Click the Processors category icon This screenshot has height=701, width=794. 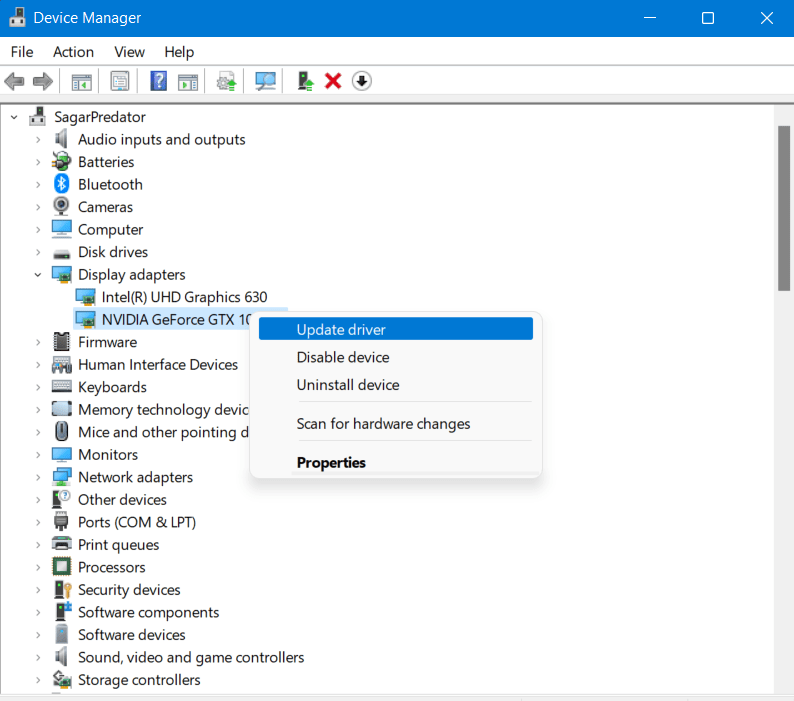click(x=61, y=567)
